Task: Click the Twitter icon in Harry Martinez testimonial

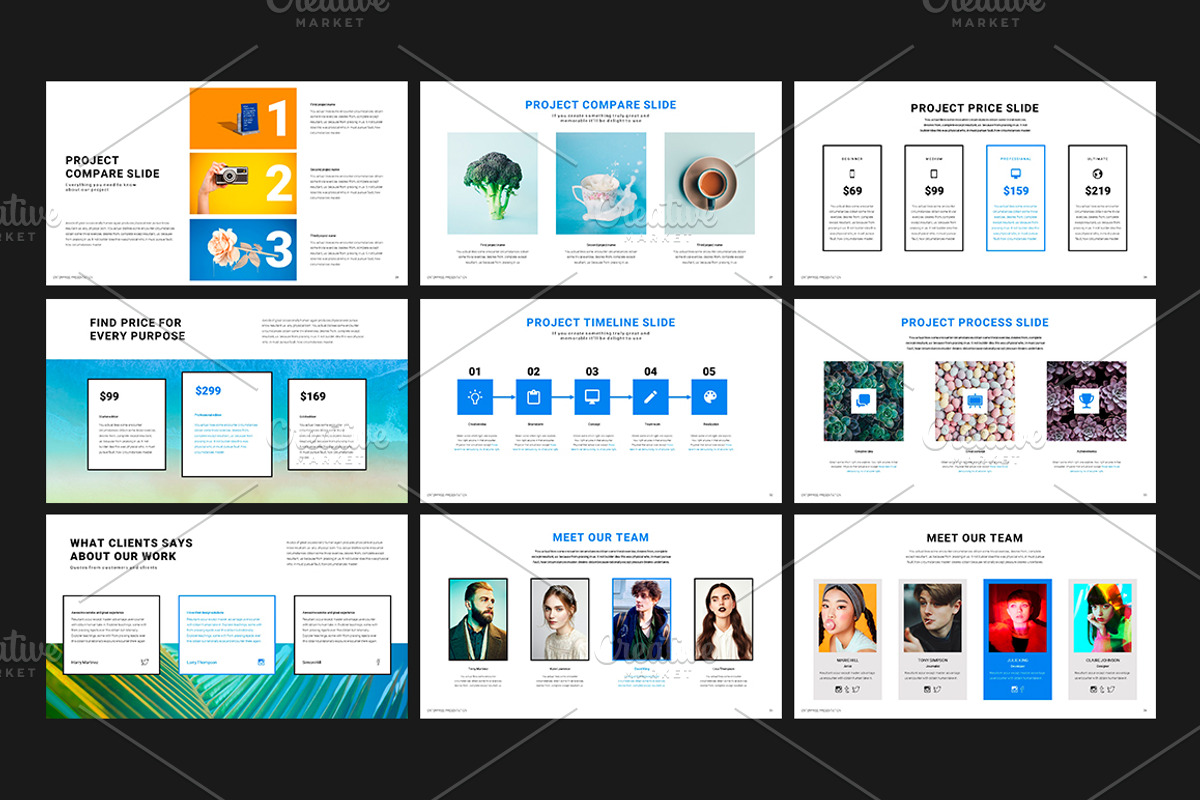Action: coord(145,662)
